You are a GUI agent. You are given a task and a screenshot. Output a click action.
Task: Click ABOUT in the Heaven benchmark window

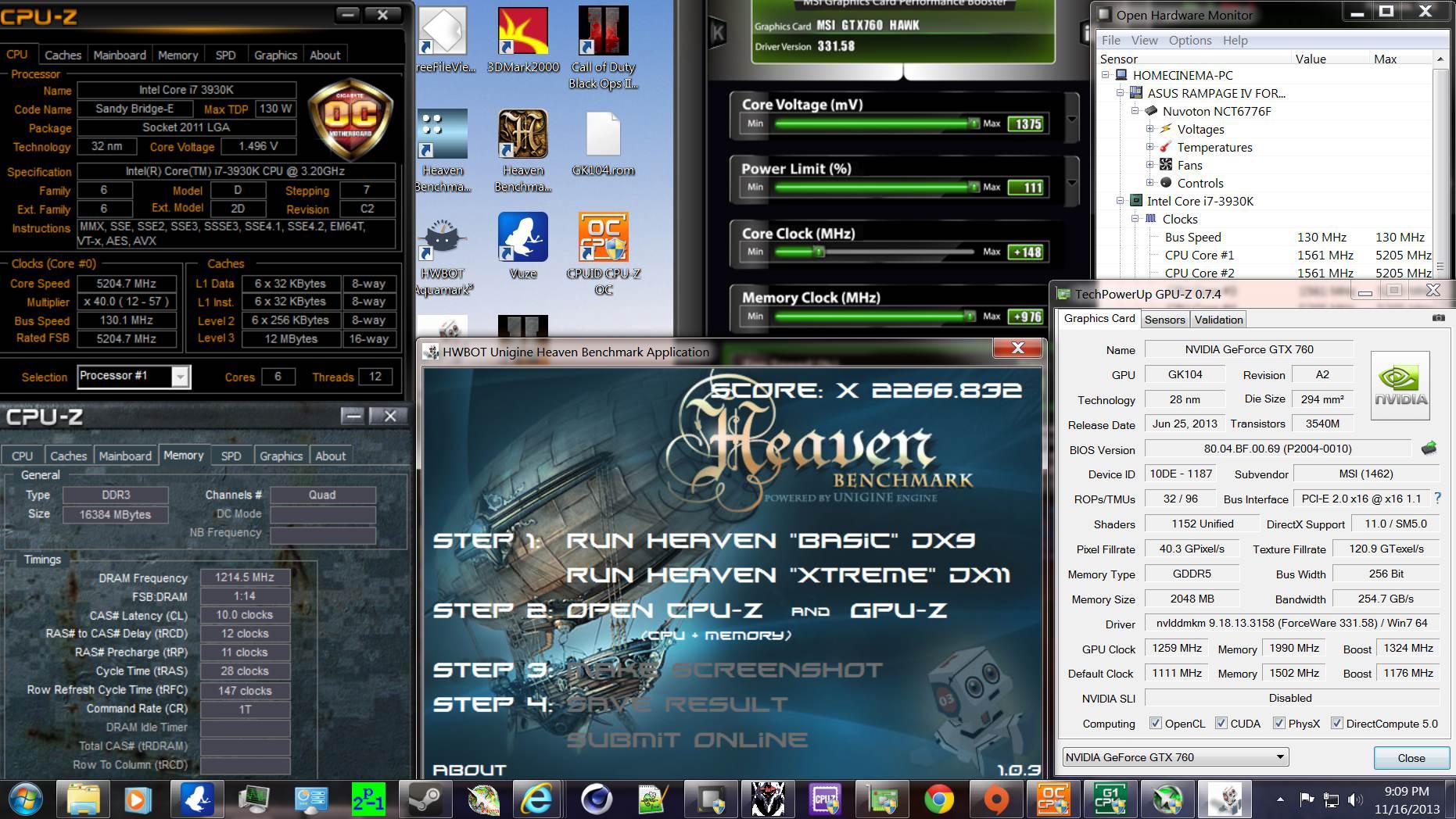(469, 769)
